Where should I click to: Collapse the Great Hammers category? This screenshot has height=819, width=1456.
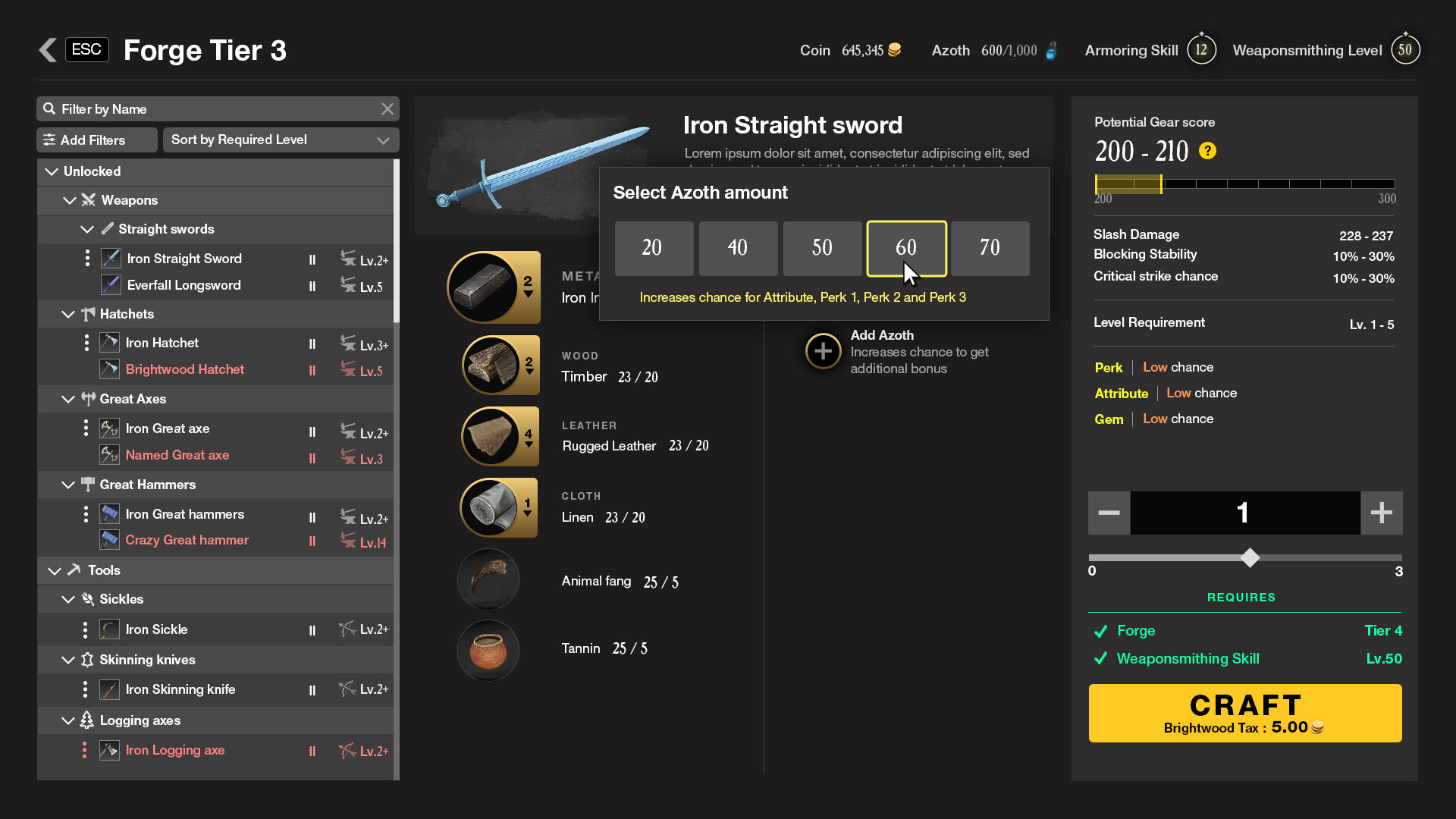(x=68, y=485)
